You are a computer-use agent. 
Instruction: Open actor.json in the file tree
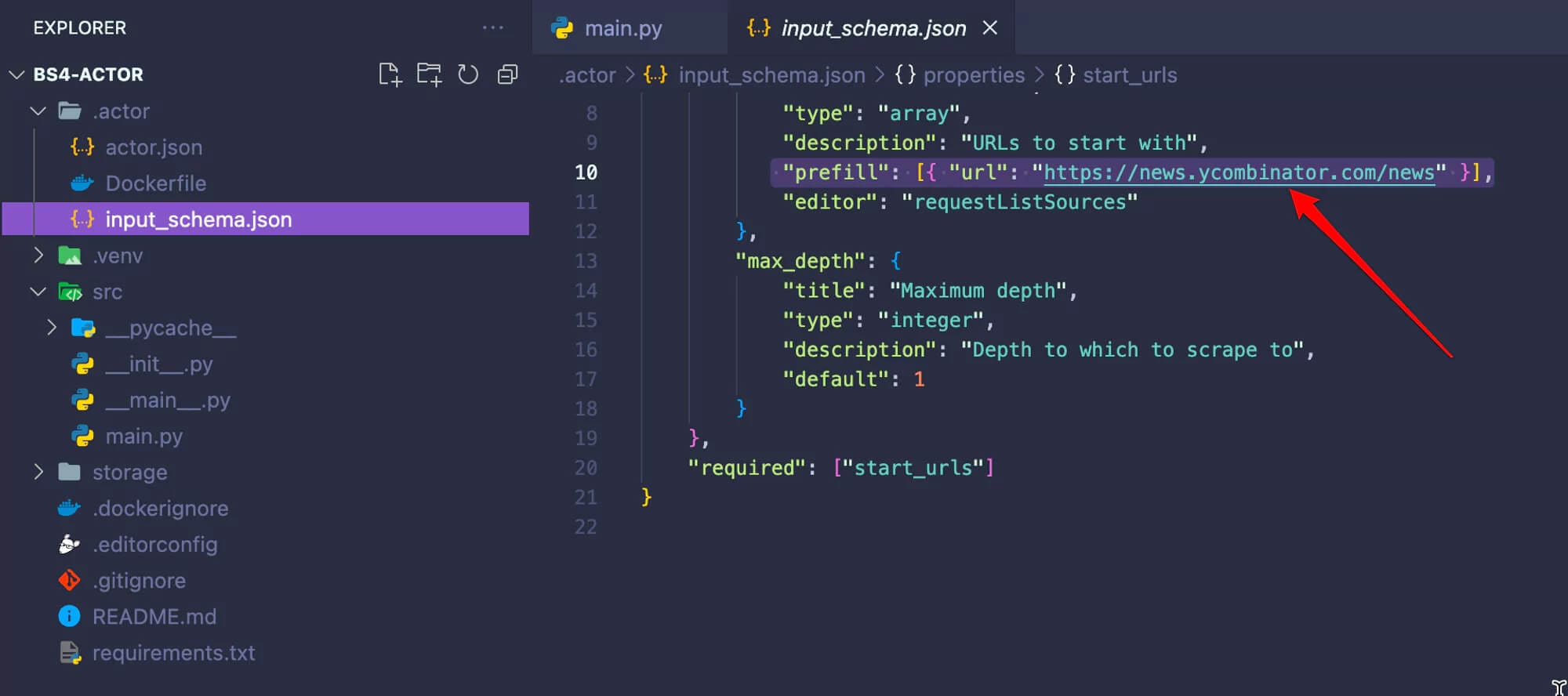[154, 147]
